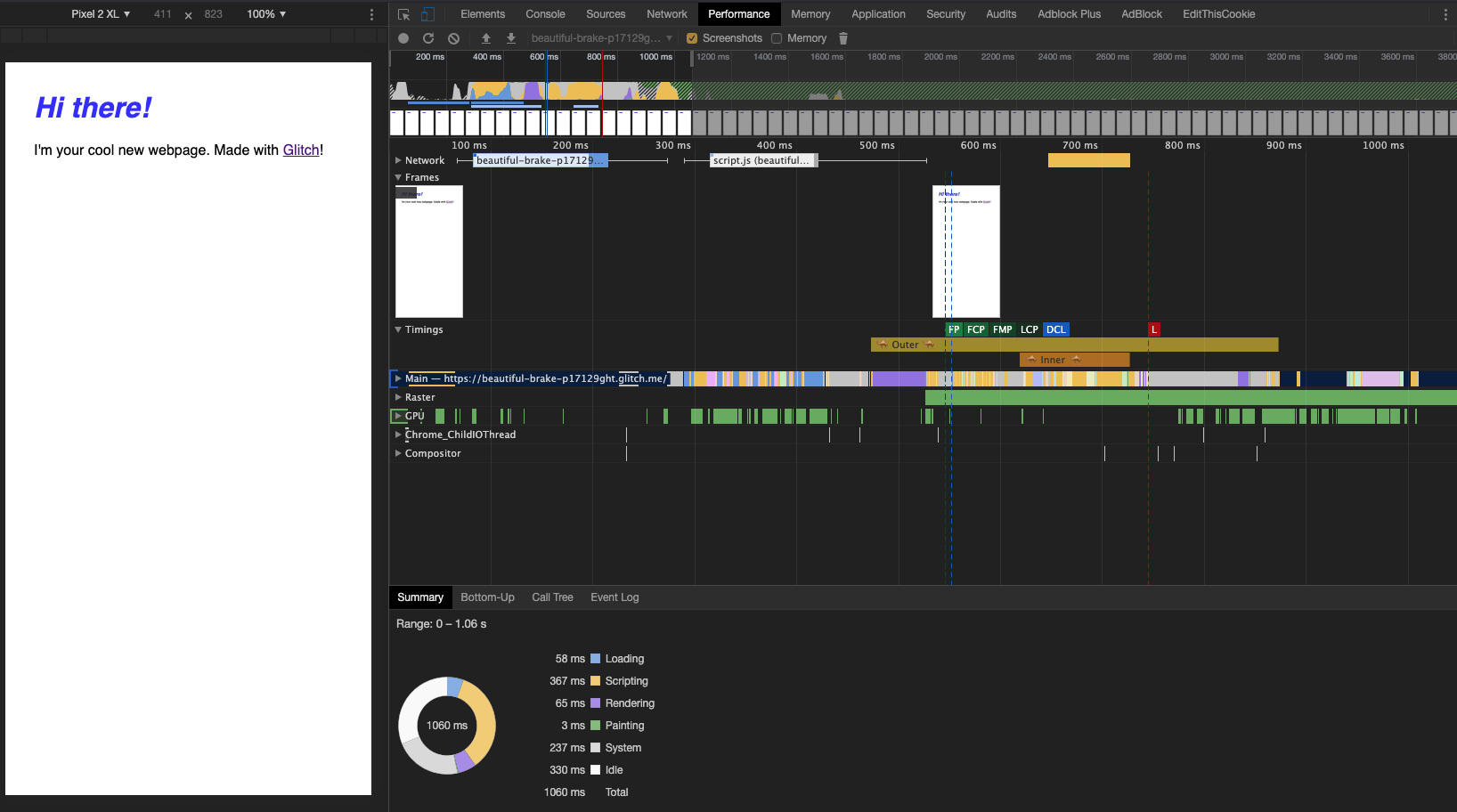The height and width of the screenshot is (812, 1457).
Task: Switch to the Console tab
Action: tap(545, 14)
